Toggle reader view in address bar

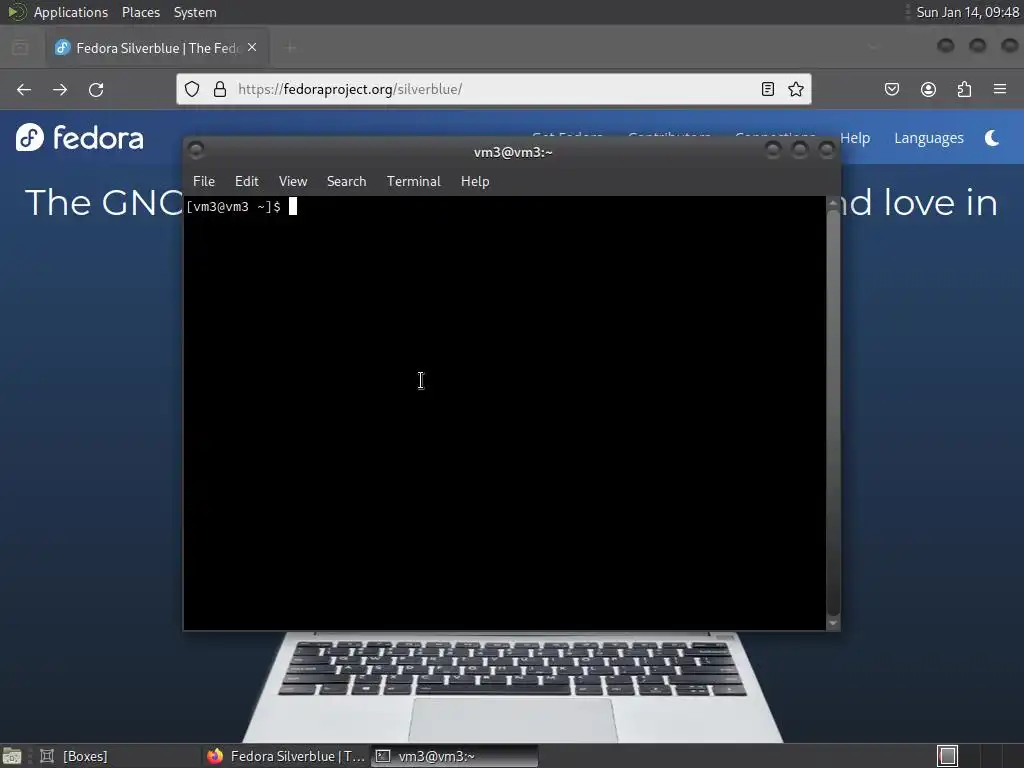(768, 89)
